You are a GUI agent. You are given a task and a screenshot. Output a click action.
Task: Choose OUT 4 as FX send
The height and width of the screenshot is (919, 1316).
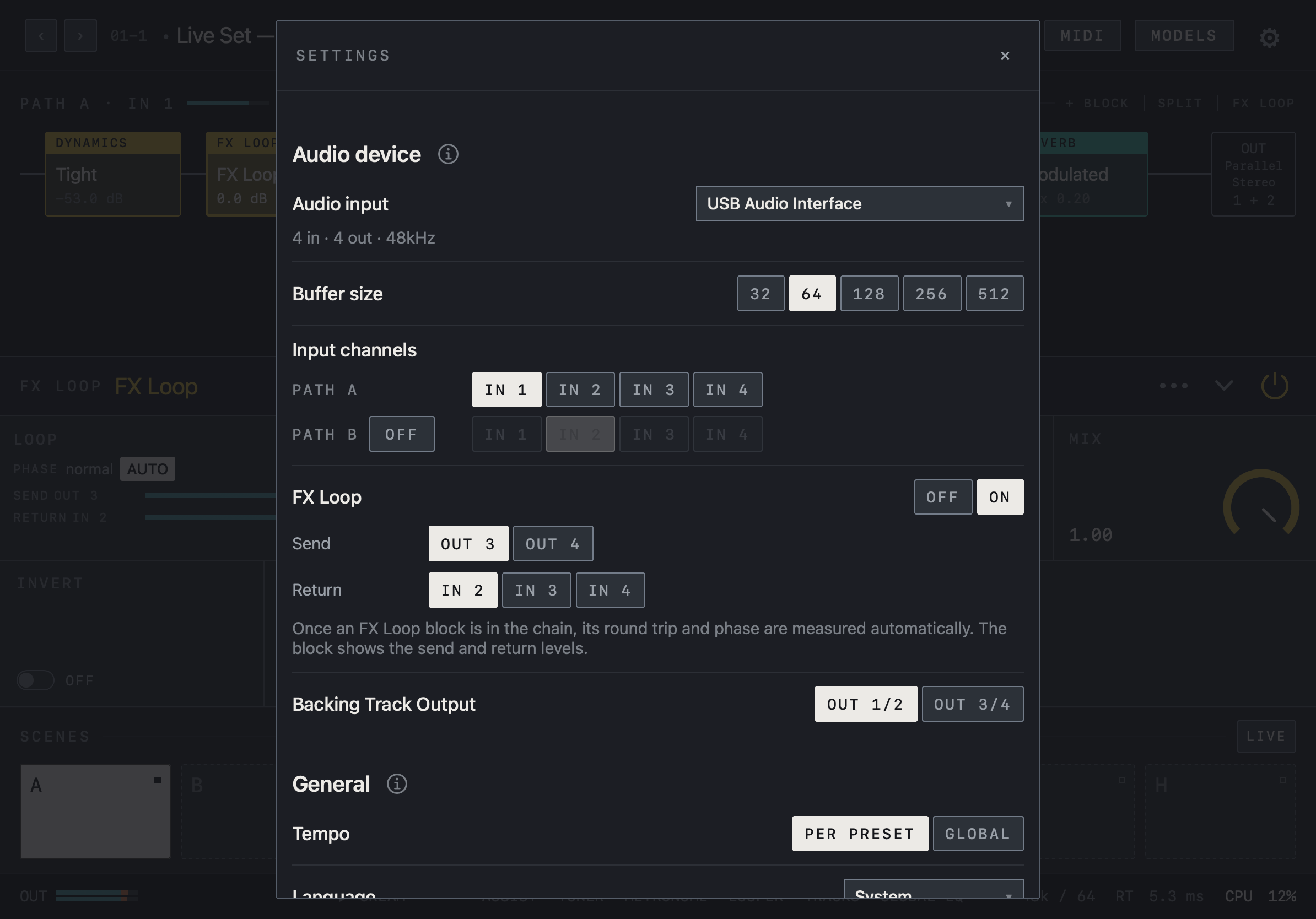[x=553, y=543]
